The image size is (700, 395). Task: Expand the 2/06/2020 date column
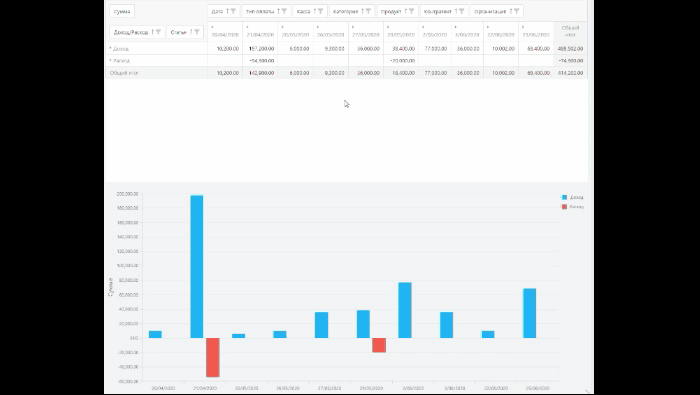[x=423, y=28]
